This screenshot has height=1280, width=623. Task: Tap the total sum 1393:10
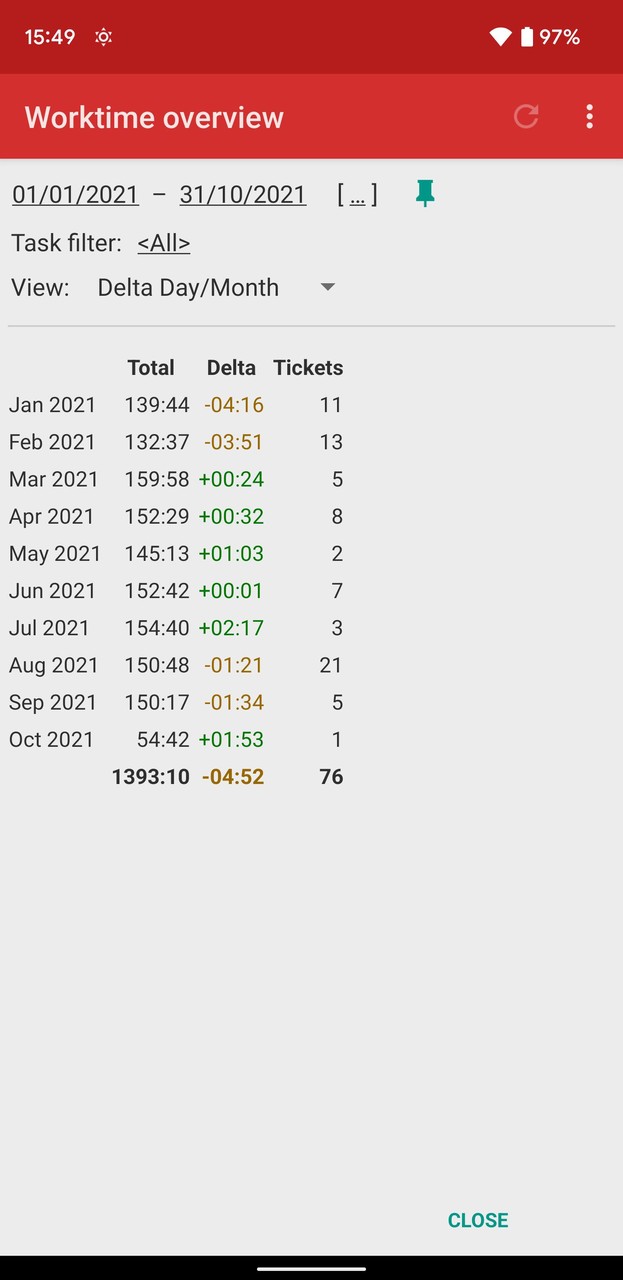coord(151,777)
